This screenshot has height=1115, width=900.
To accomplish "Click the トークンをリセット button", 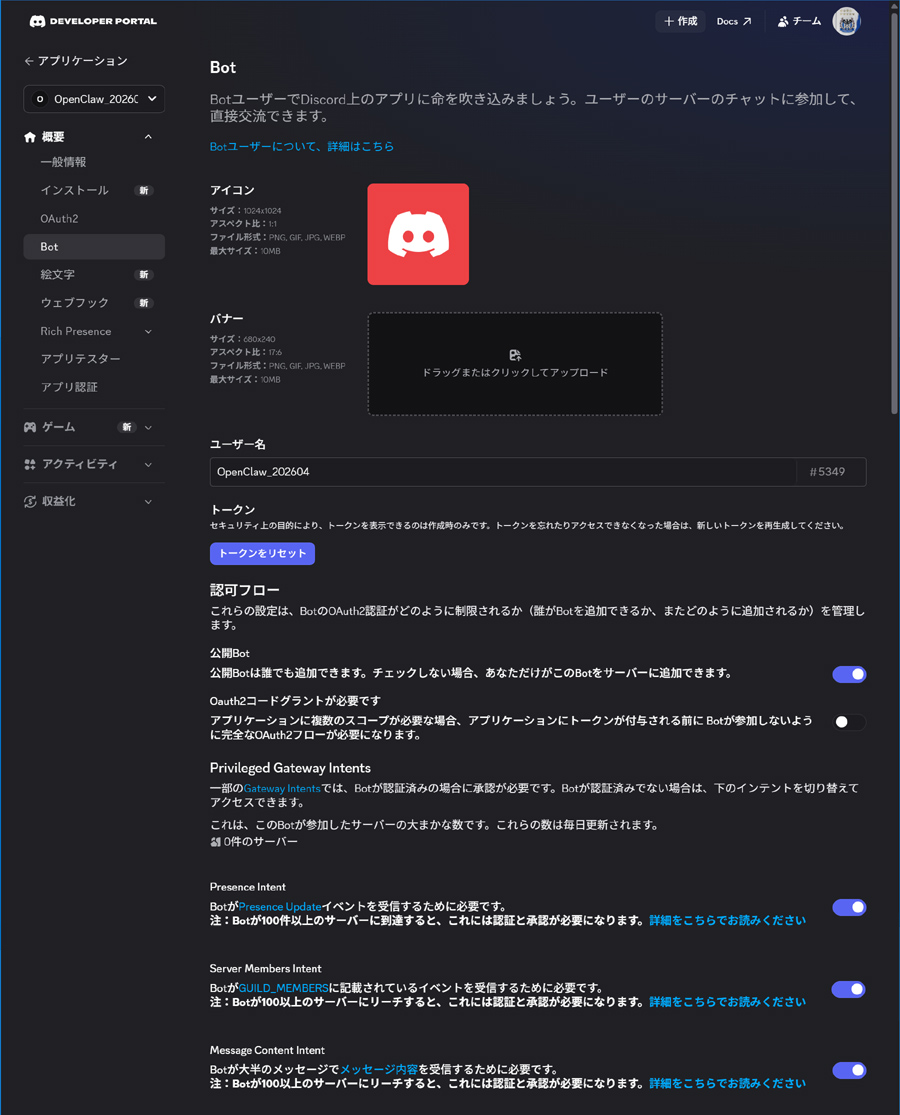I will (x=262, y=553).
